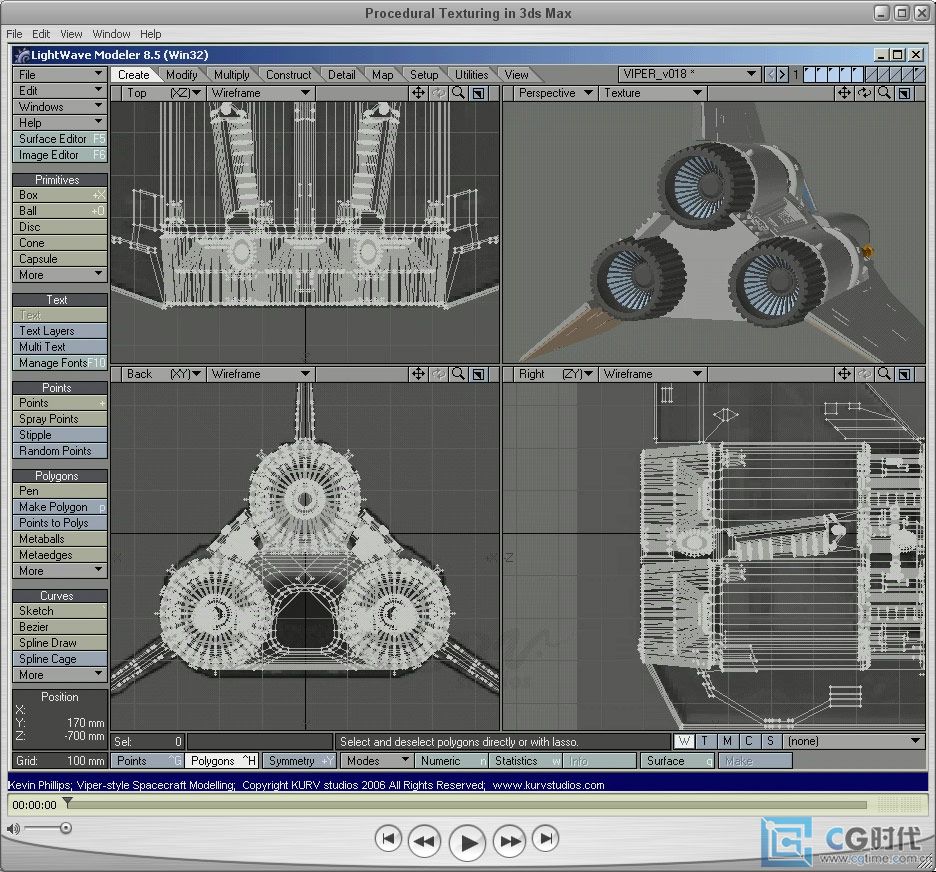Click the zoom magnifier in the Back viewport
Viewport: 936px width, 872px height.
458,374
